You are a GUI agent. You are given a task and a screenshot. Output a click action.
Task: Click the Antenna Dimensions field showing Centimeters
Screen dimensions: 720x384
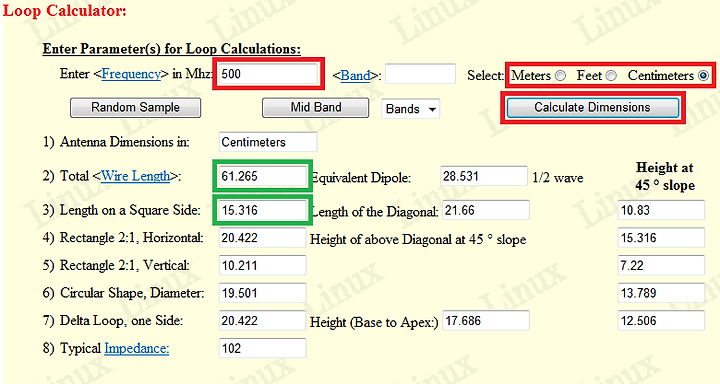pyautogui.click(x=268, y=142)
